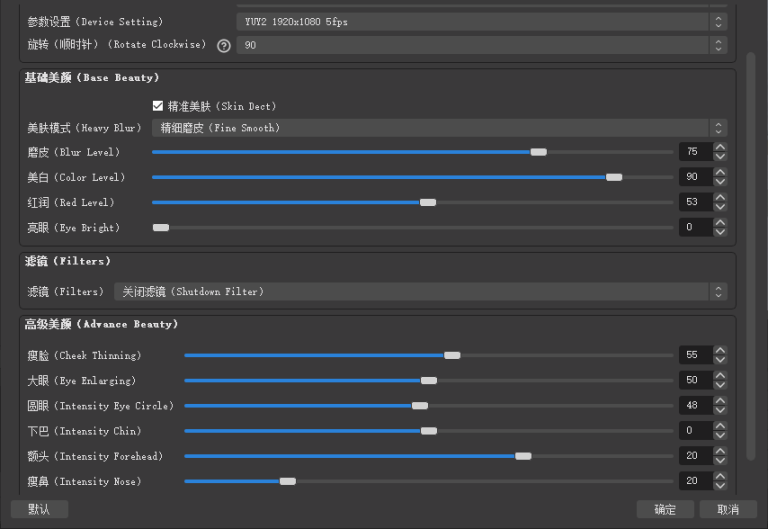
Task: Open the Device Setting dropdown
Action: (481, 21)
